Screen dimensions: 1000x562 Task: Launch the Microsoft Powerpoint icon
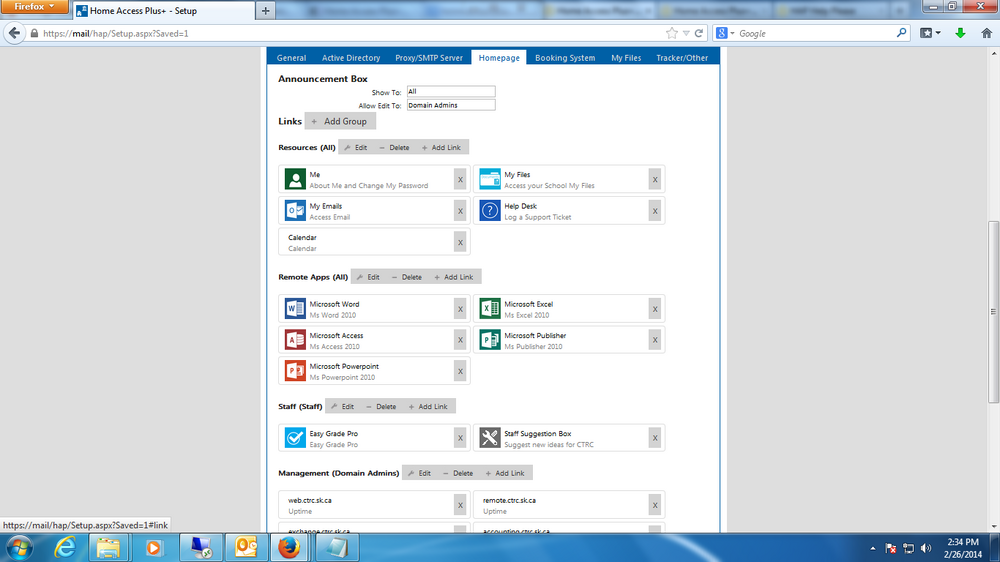(x=295, y=371)
